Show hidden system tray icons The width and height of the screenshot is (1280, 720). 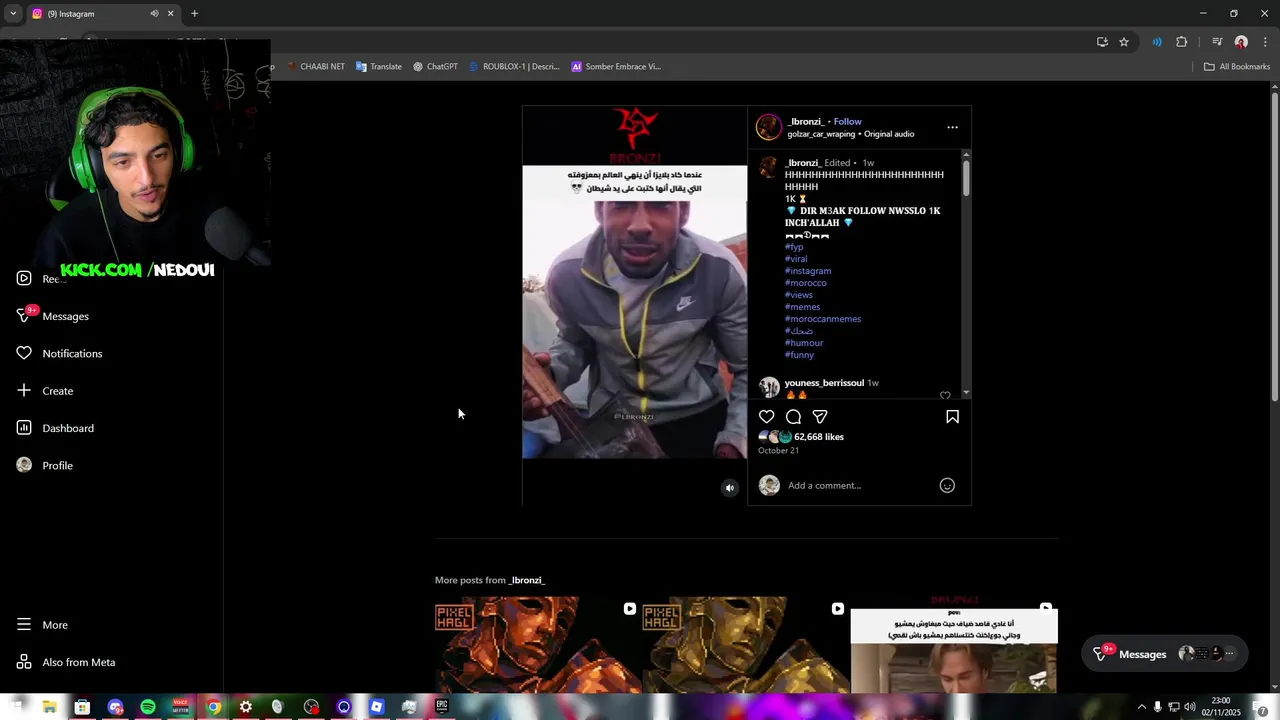pos(1142,707)
